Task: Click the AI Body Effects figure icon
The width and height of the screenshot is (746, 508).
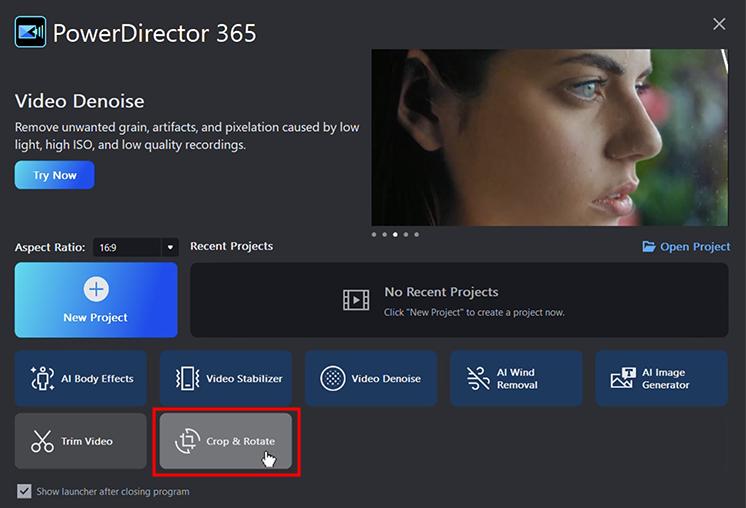Action: (42, 379)
